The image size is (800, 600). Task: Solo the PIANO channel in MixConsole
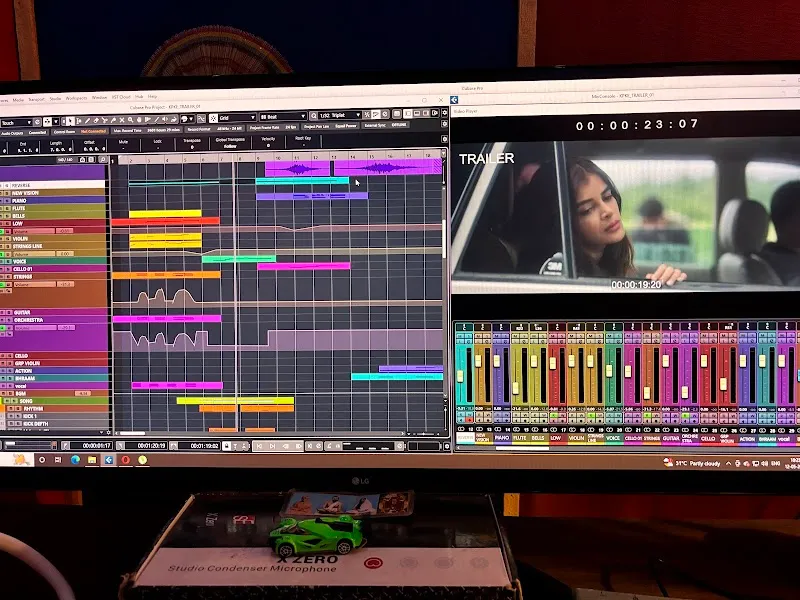click(x=506, y=336)
